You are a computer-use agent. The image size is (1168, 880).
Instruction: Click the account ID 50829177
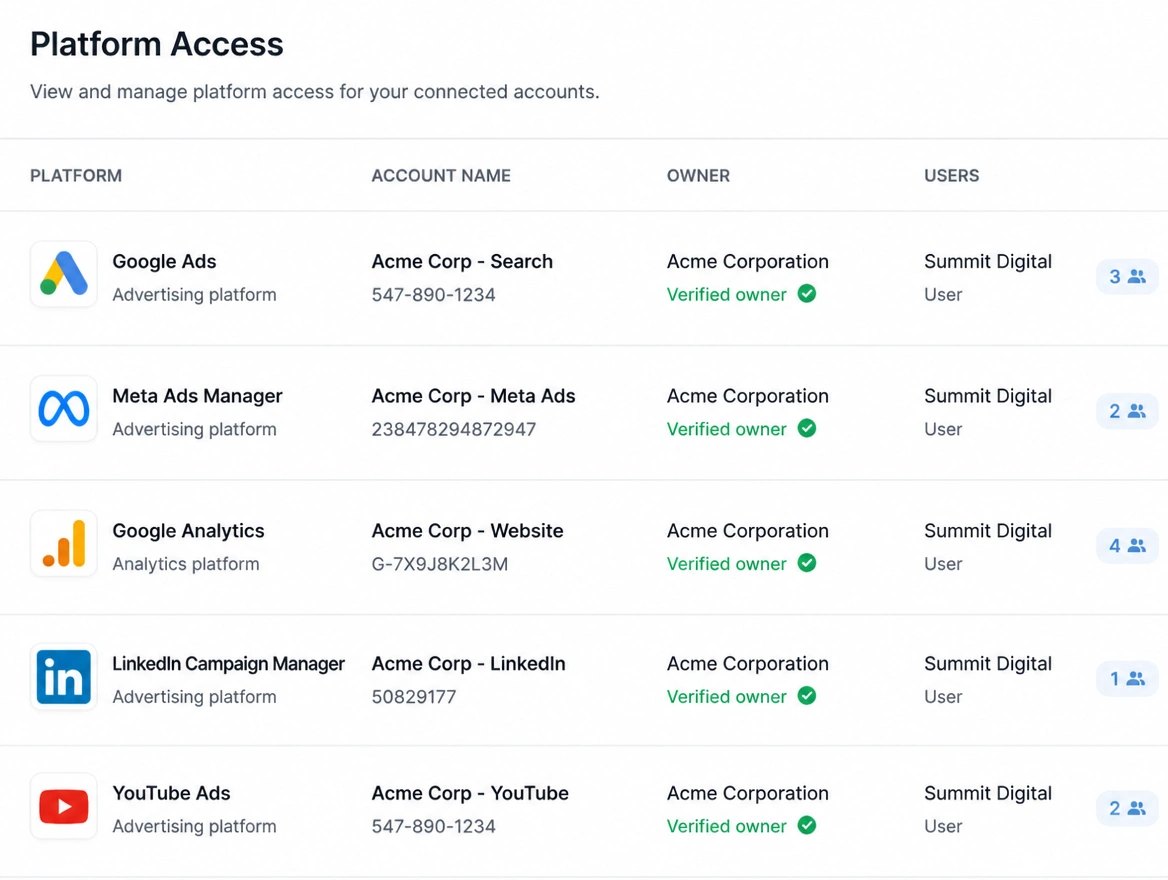tap(413, 697)
